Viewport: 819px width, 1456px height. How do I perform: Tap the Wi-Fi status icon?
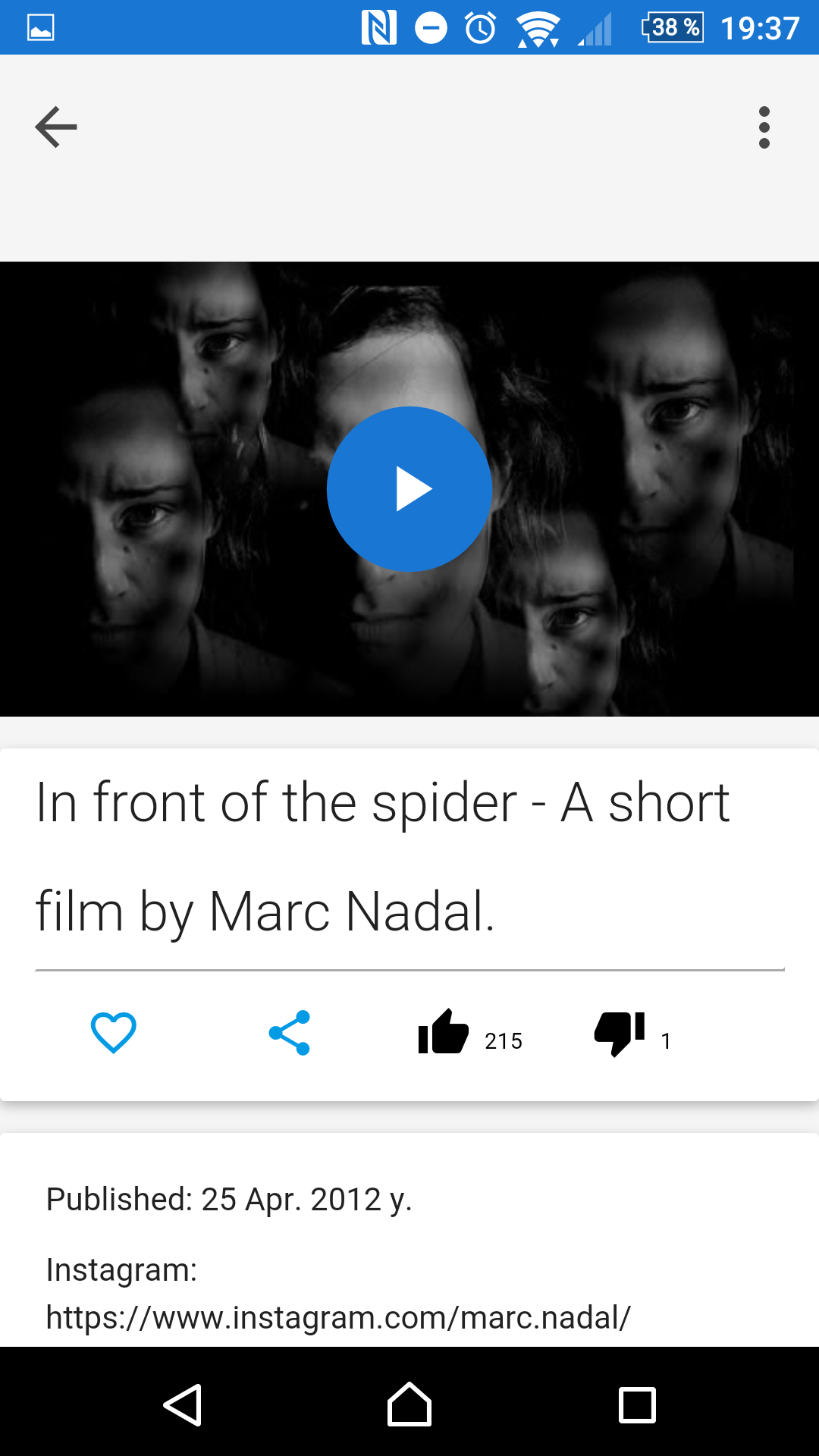pos(538,30)
